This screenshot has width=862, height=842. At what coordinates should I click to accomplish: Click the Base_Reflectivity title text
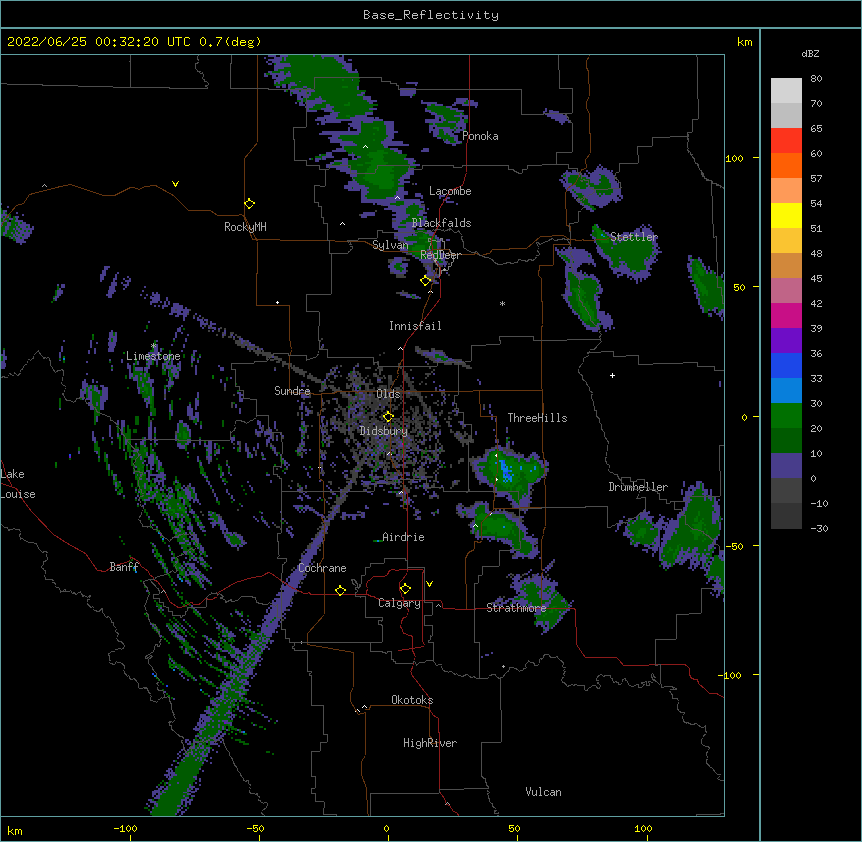point(430,15)
